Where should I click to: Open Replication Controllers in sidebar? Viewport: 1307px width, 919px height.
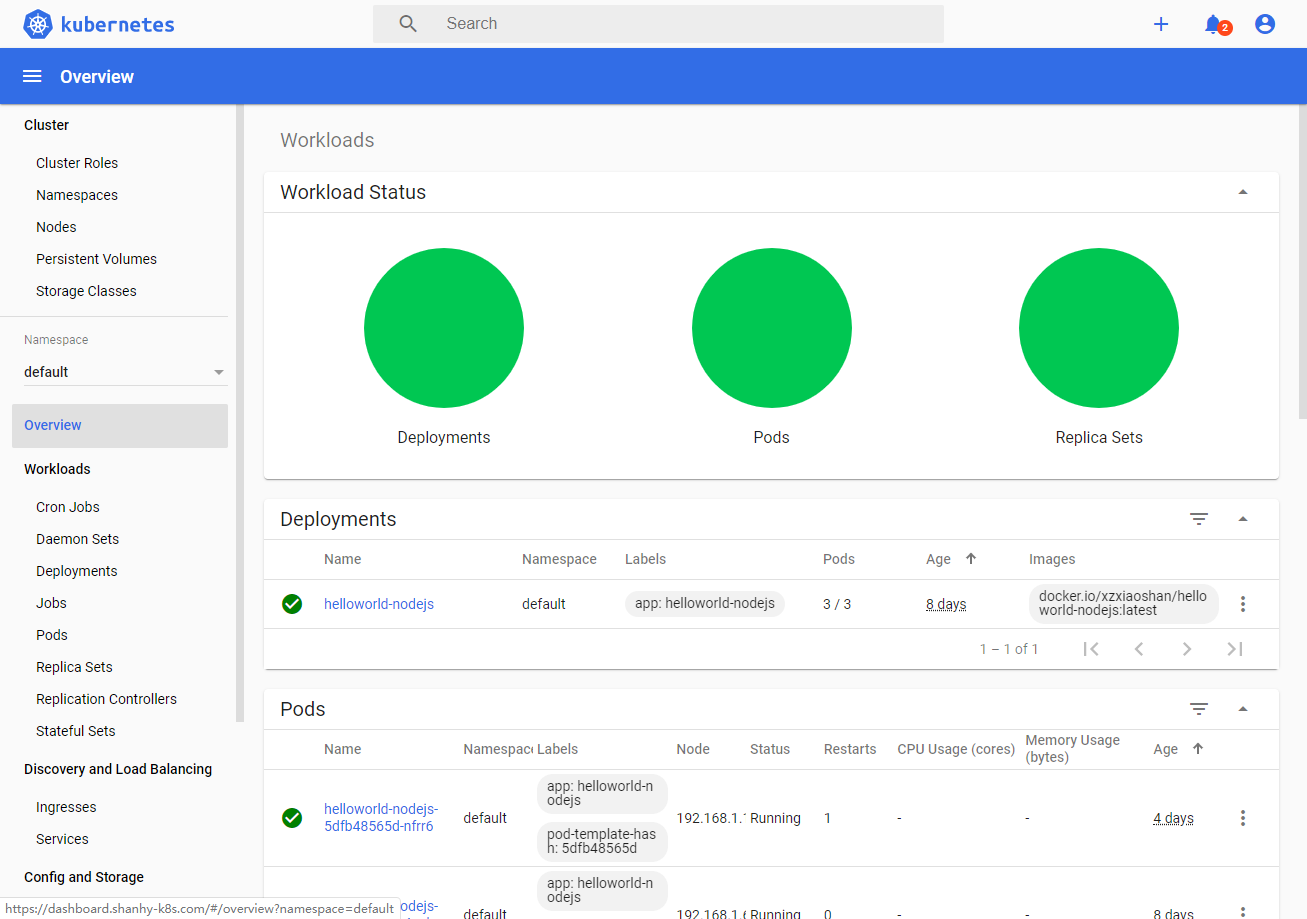106,699
